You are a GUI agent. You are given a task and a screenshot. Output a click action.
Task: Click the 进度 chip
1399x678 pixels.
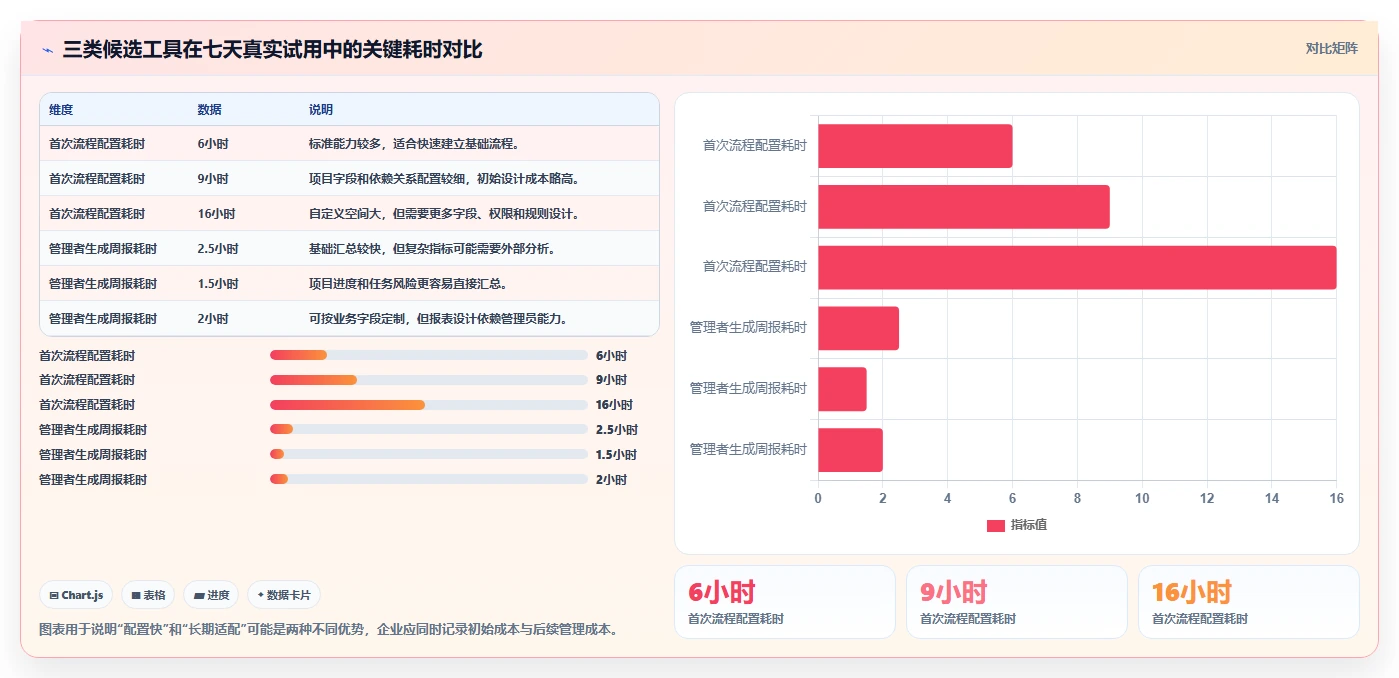211,595
